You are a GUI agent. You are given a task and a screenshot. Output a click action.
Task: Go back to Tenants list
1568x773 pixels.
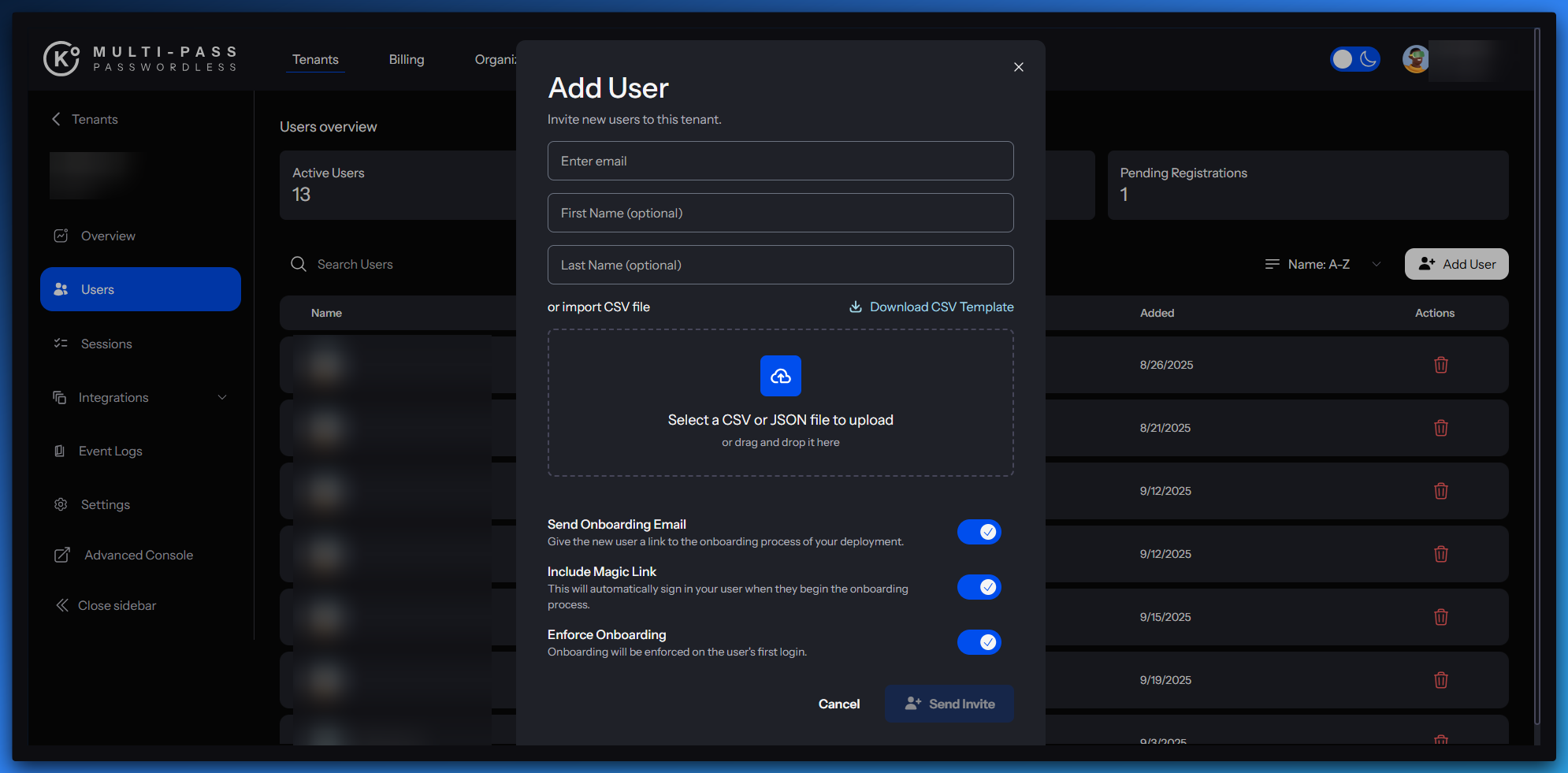coord(85,119)
